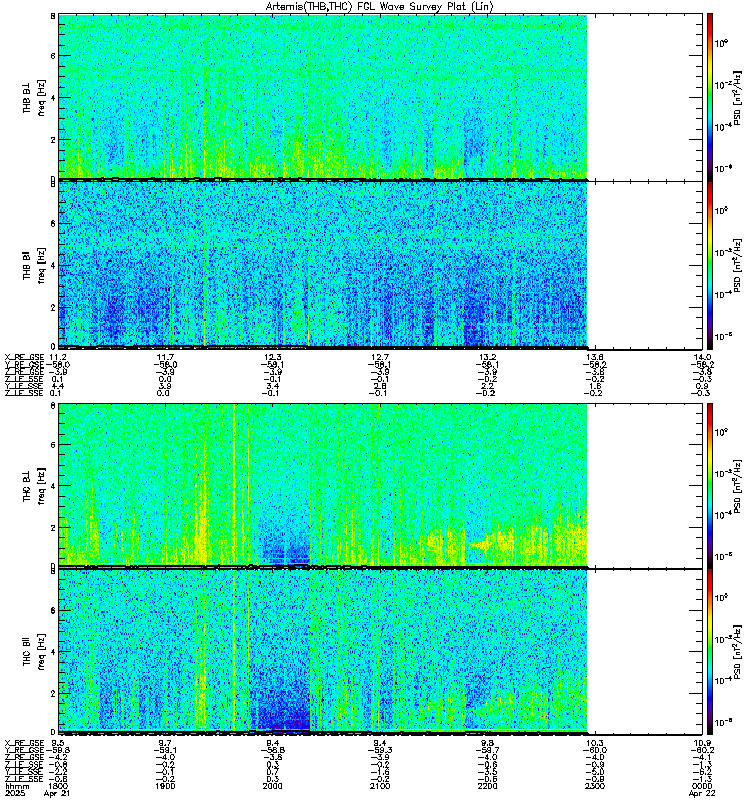Click the 1800 time tick label
The image size is (750, 800).
(x=59, y=786)
